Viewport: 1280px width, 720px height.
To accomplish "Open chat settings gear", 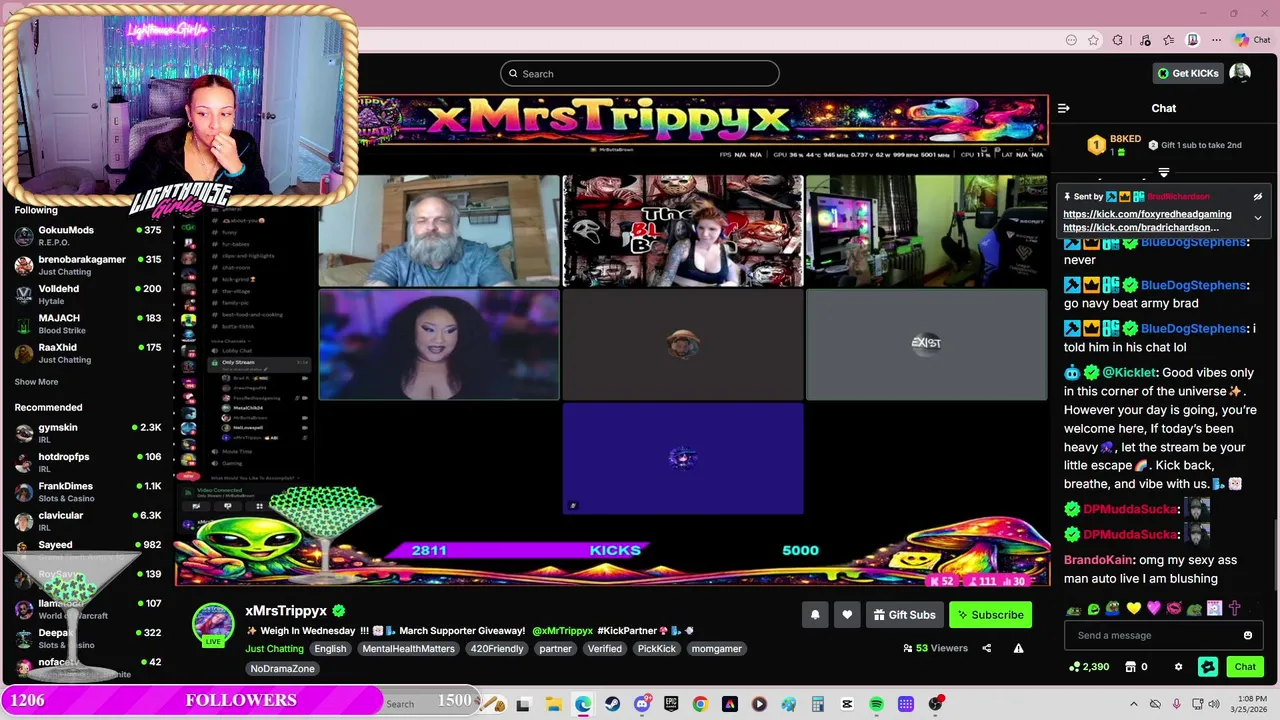I will point(1178,667).
